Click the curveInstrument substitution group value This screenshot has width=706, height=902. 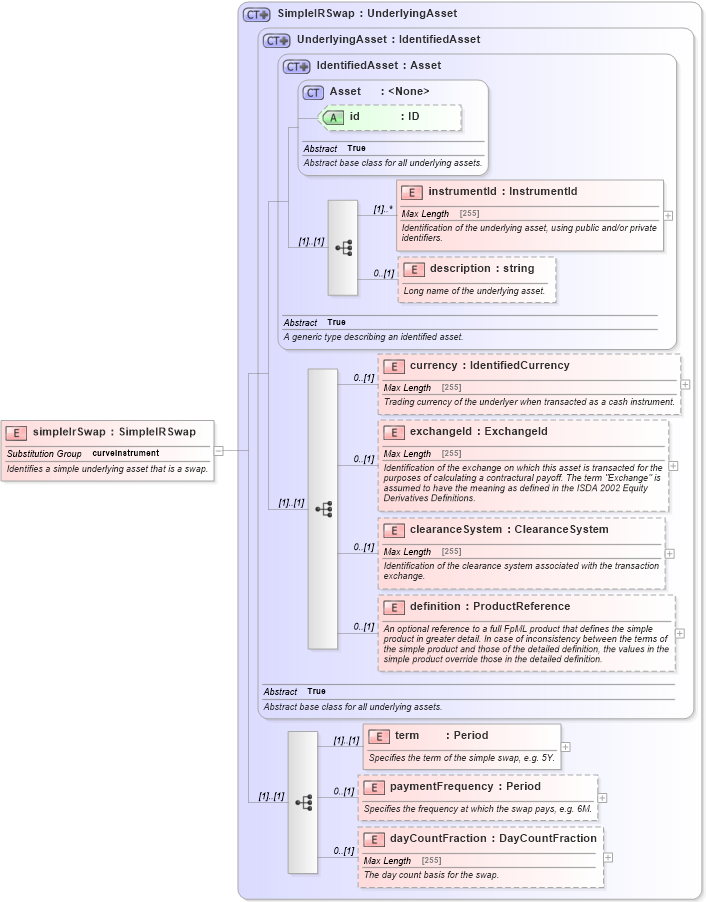coord(125,453)
